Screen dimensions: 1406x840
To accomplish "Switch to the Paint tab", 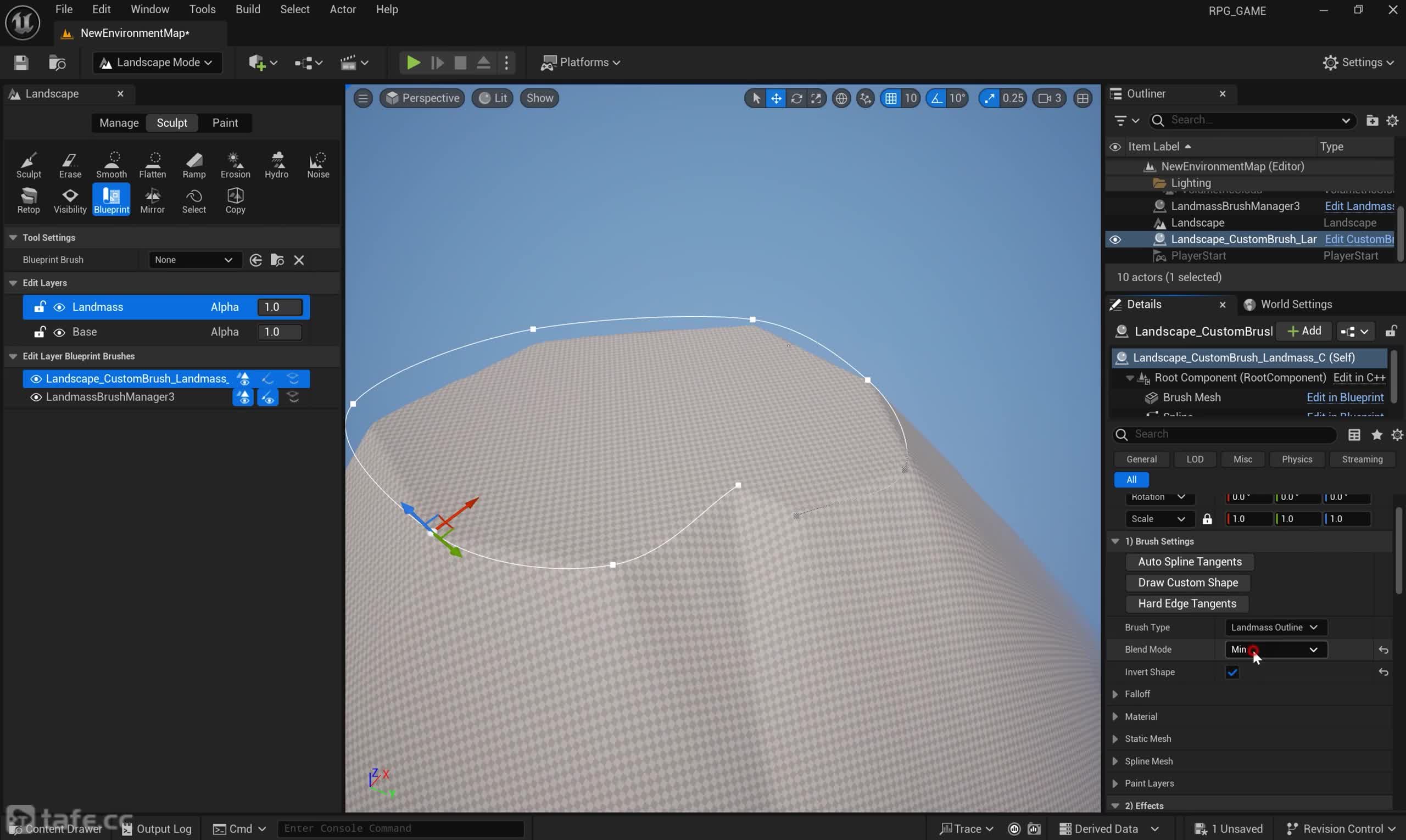I will tap(225, 123).
